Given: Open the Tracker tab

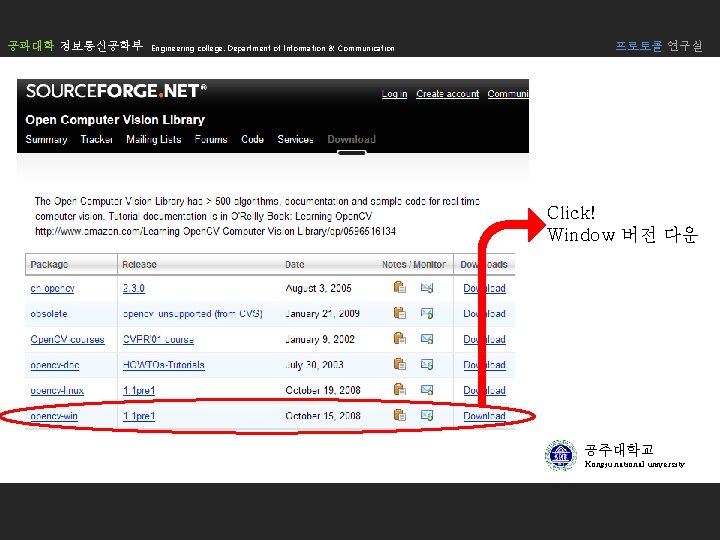Looking at the screenshot, I should click(96, 139).
